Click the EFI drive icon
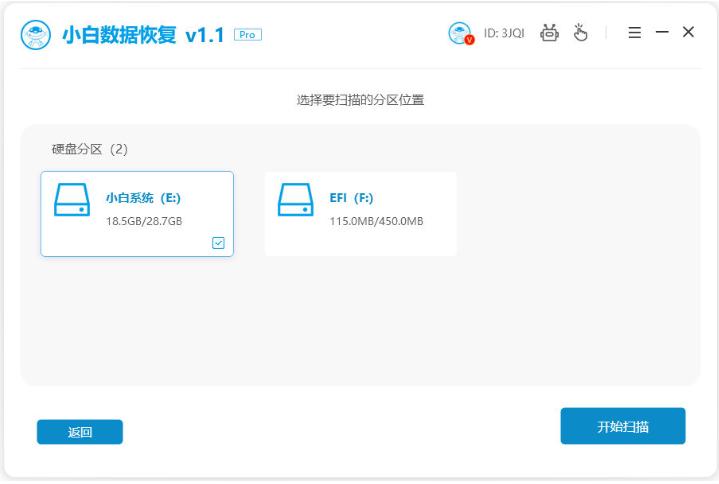 [x=296, y=200]
